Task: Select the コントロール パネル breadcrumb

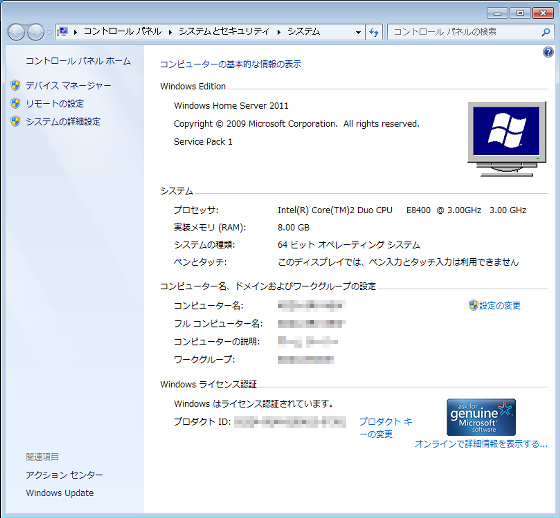Action: point(122,32)
